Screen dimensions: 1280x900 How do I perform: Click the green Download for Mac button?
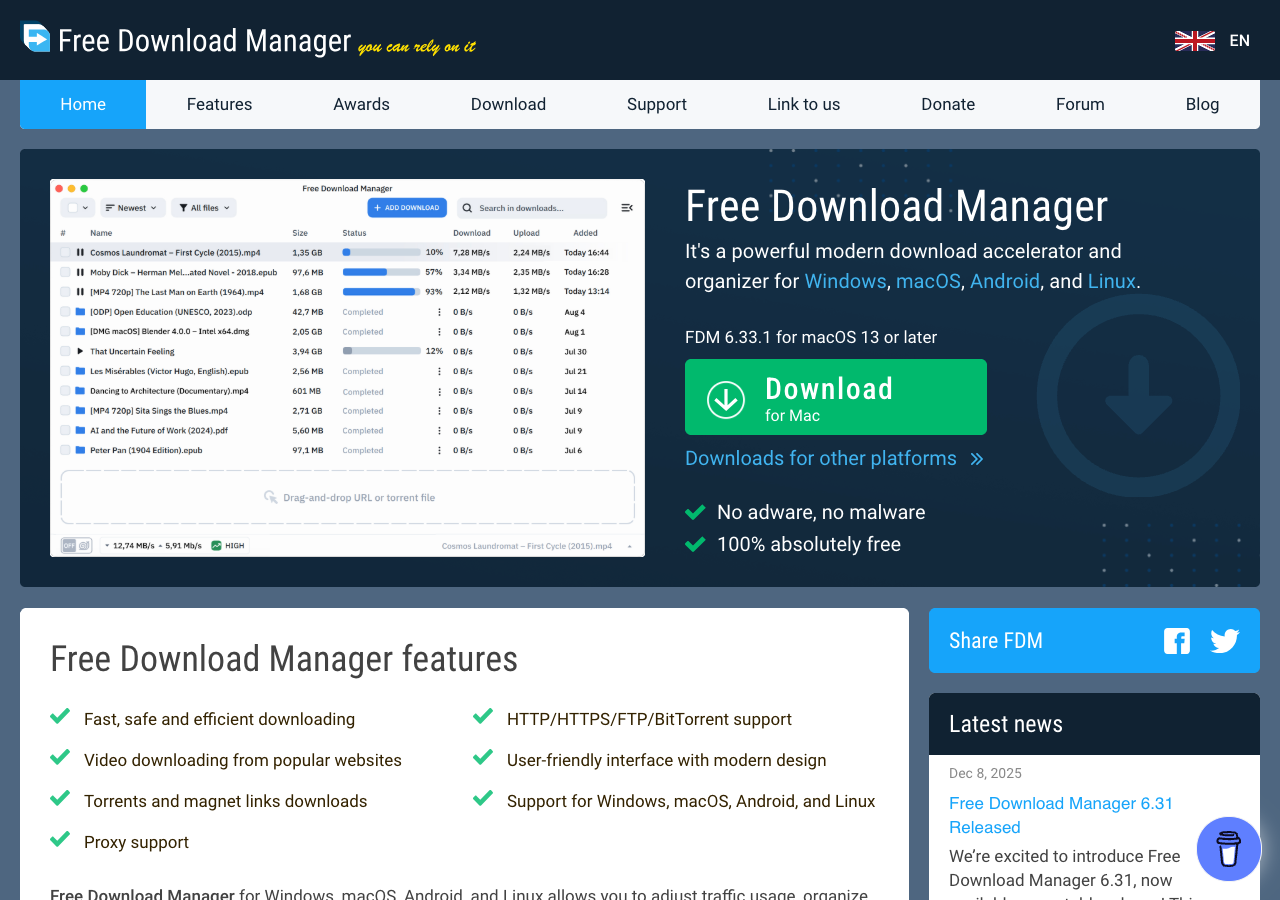coord(836,397)
